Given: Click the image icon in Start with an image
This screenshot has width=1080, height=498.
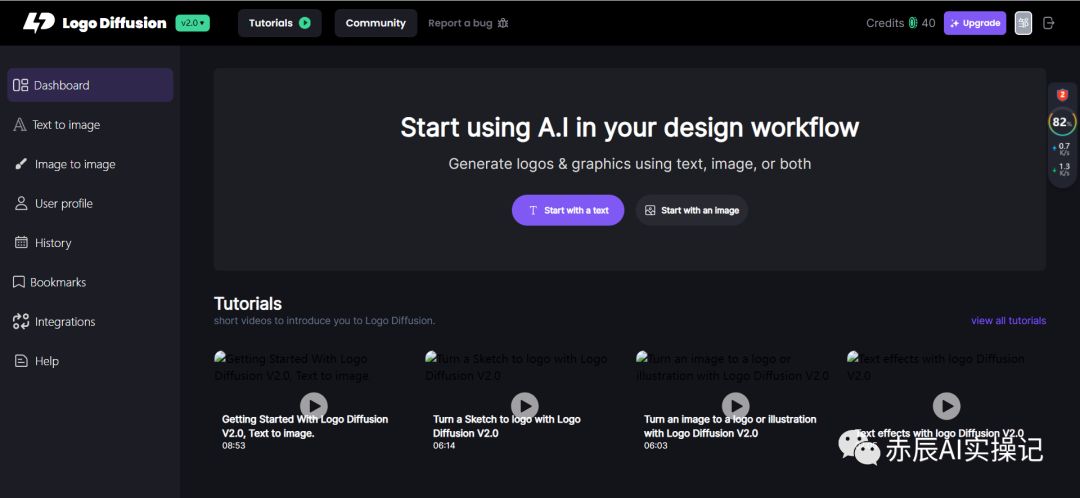Looking at the screenshot, I should click(x=650, y=210).
